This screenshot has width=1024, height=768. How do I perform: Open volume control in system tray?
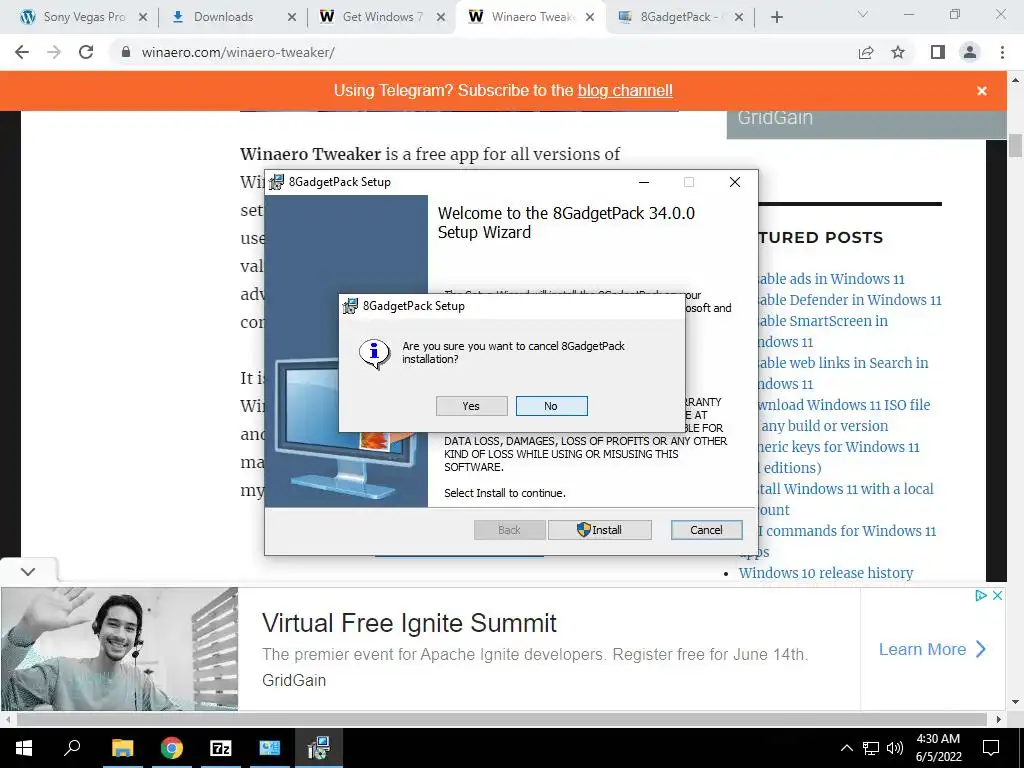[x=895, y=748]
